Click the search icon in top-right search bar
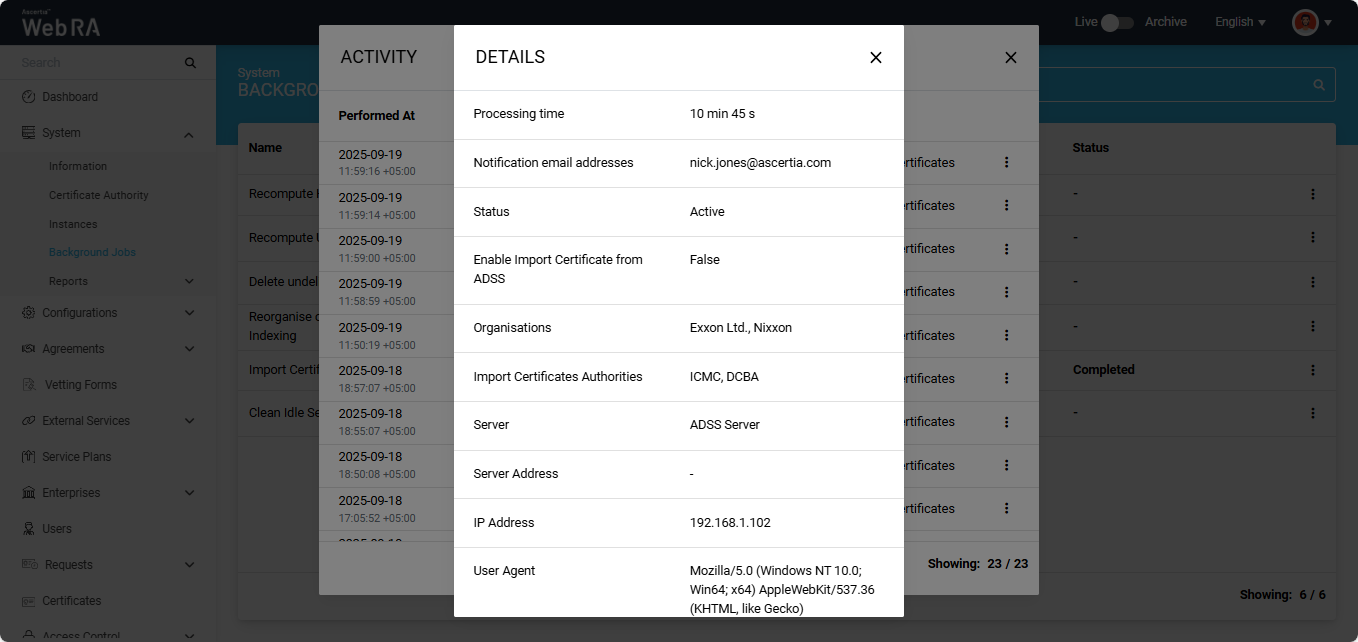1358x642 pixels. [x=1319, y=85]
